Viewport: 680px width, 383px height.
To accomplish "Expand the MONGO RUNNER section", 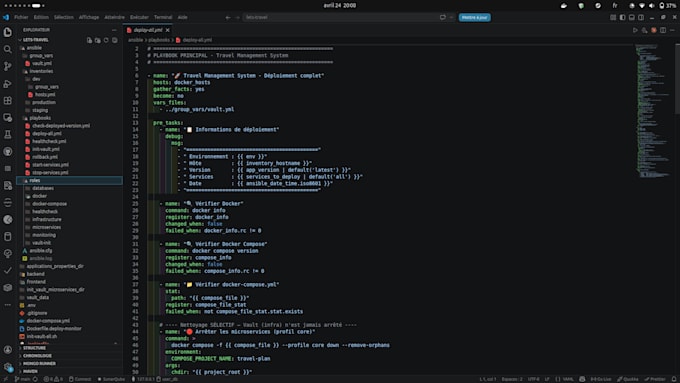I will click(x=69, y=363).
